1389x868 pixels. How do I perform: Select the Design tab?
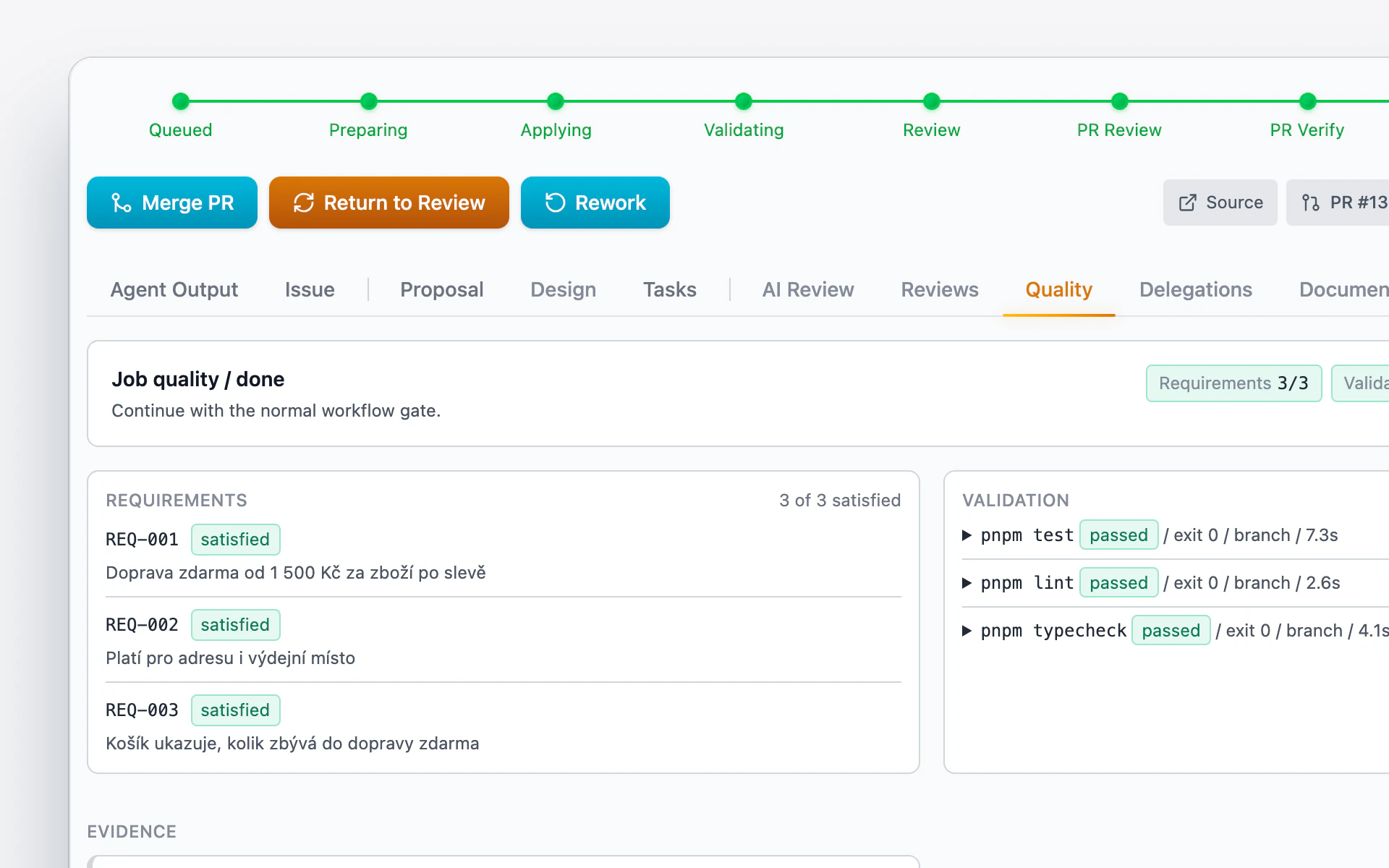(x=564, y=289)
